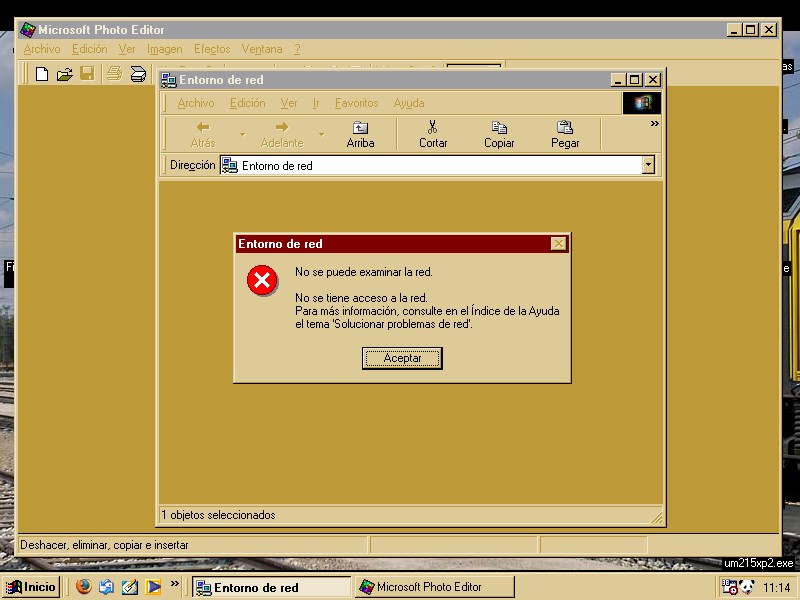
Task: Open the Ayuda menu
Action: coord(409,103)
